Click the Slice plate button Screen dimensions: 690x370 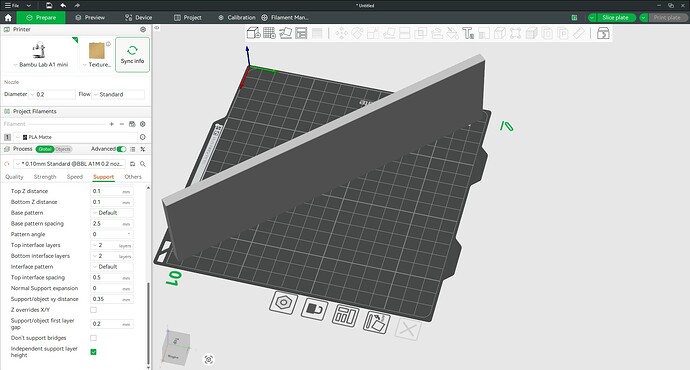[x=615, y=18]
